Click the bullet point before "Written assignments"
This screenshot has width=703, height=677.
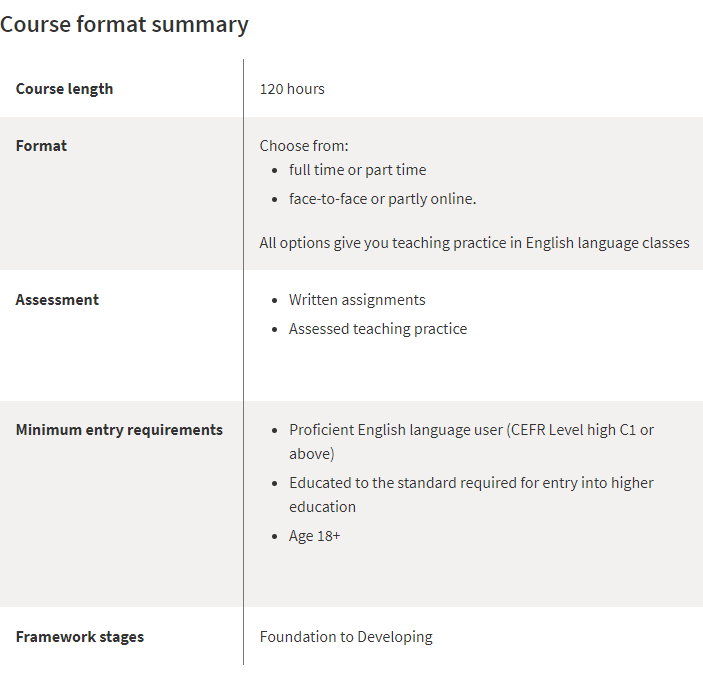coord(276,301)
